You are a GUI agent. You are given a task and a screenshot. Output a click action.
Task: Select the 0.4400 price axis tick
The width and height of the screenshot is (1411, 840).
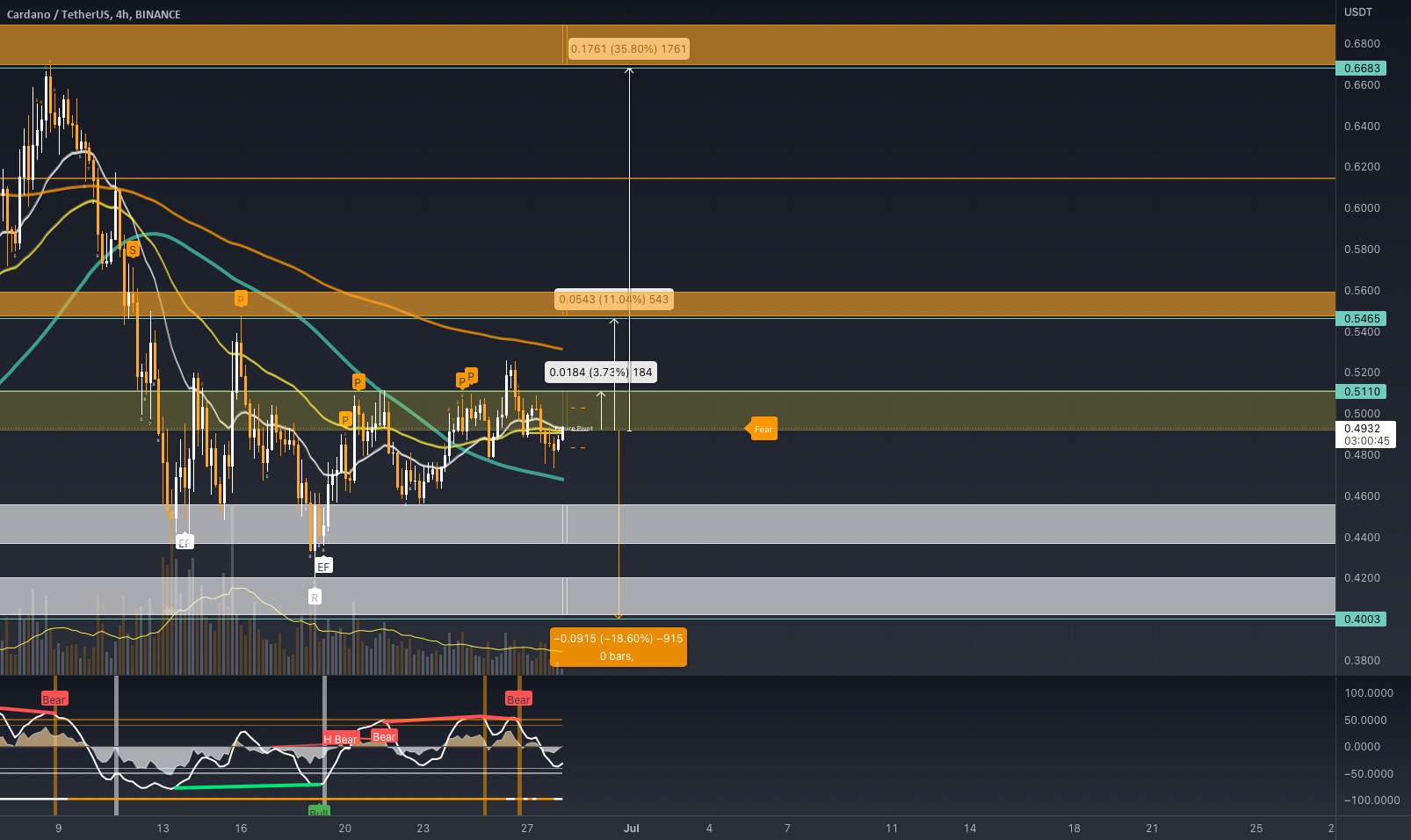coord(1362,537)
